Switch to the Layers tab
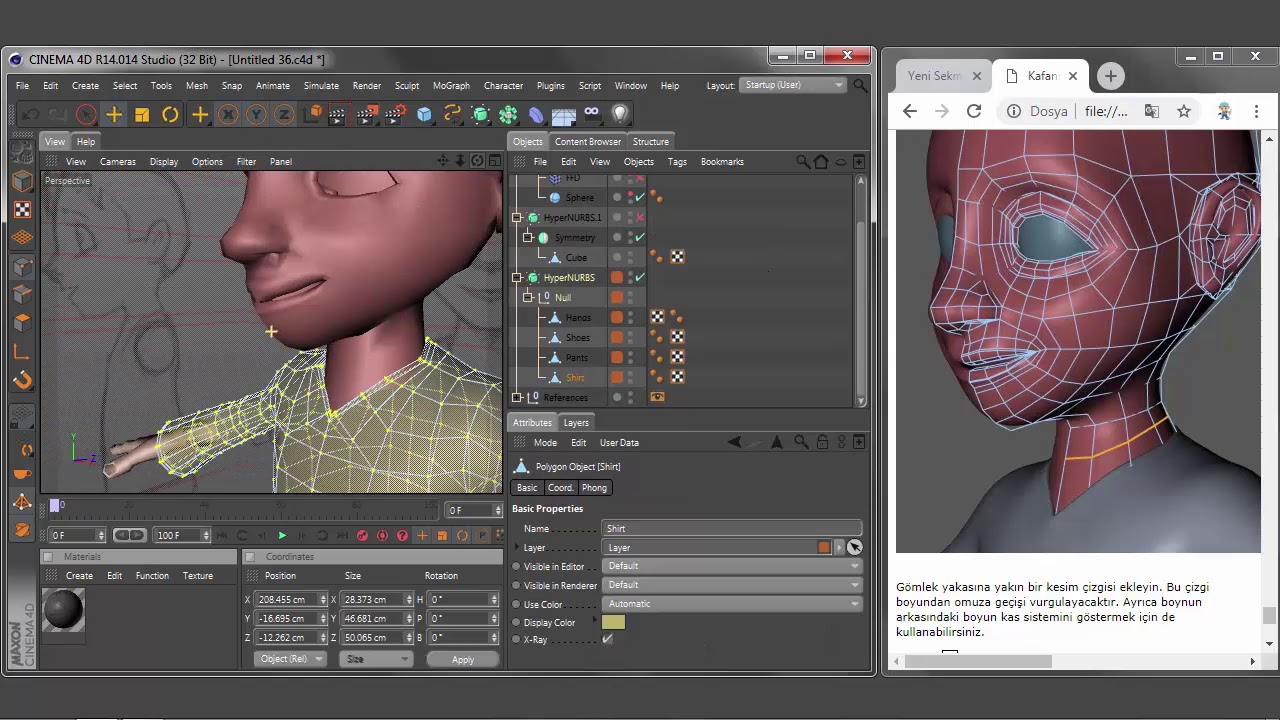The width and height of the screenshot is (1280, 720). [x=576, y=423]
